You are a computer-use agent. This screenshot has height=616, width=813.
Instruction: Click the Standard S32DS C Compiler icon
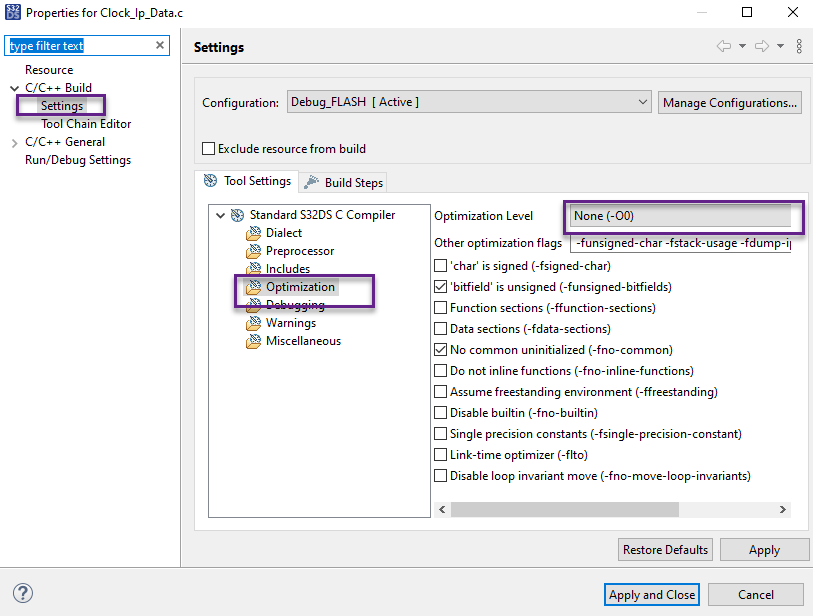[x=237, y=215]
